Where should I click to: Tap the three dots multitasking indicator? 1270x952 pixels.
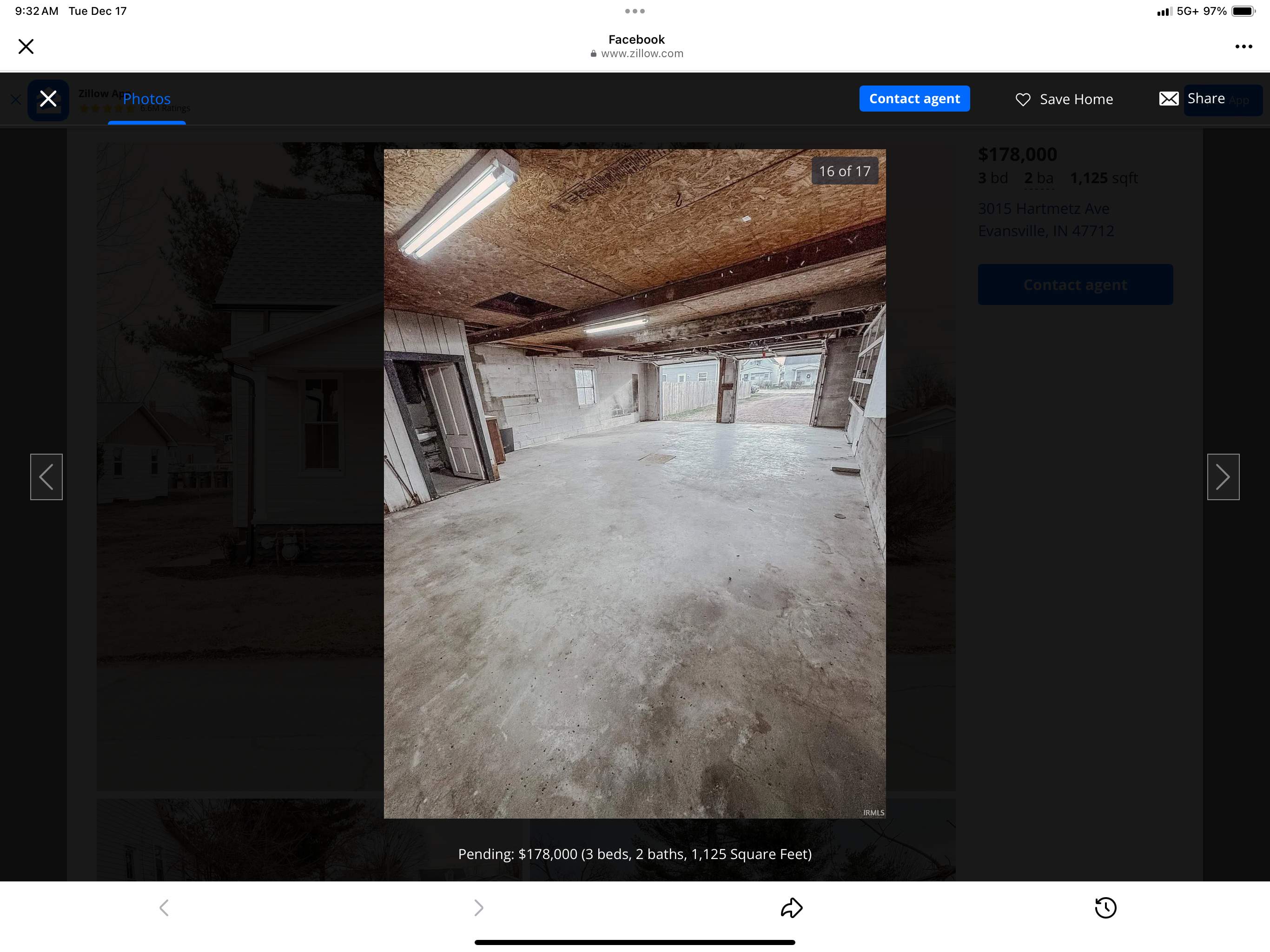pos(635,11)
